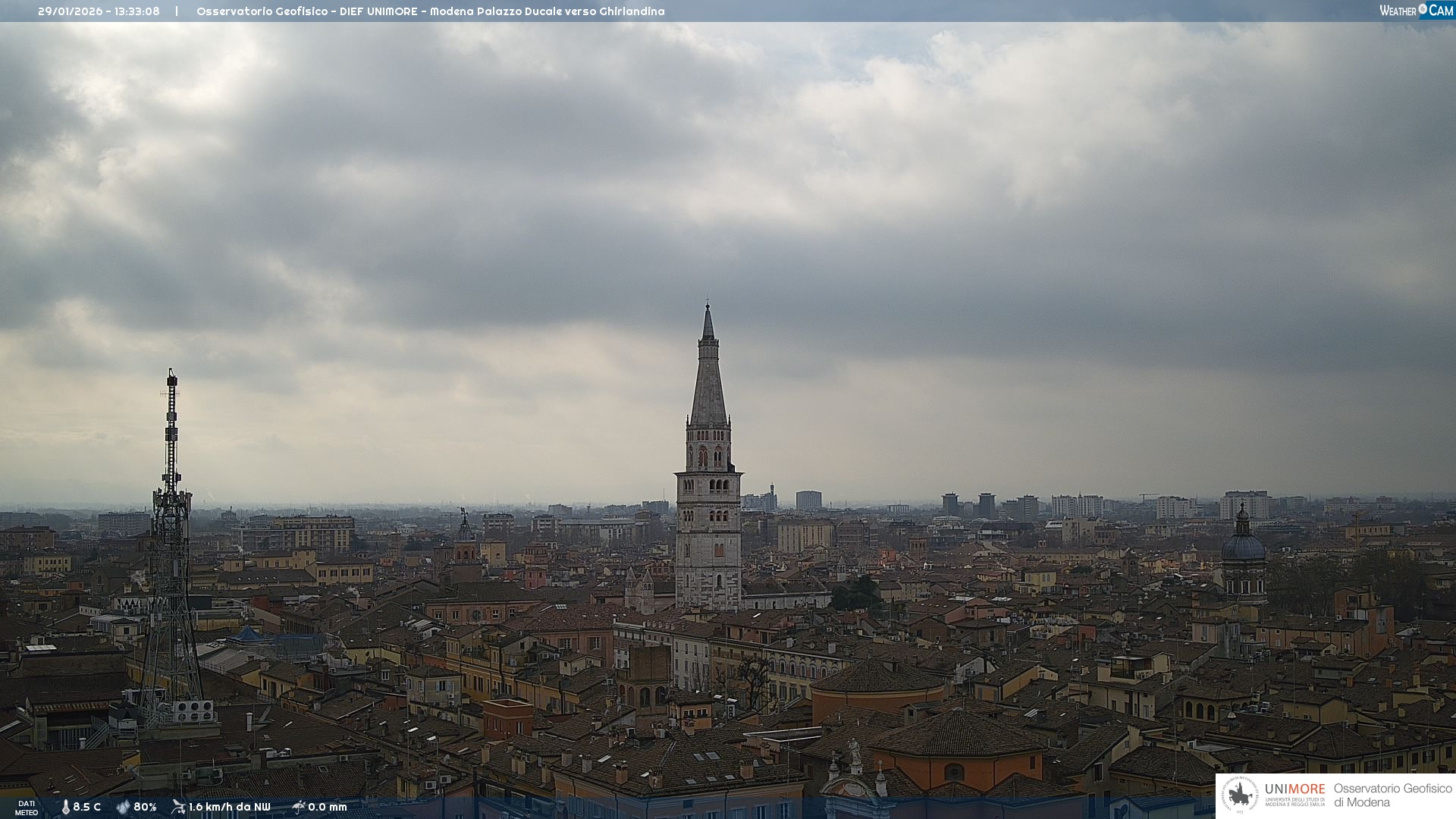The height and width of the screenshot is (819, 1456).
Task: Click the DATI METEO label
Action: pyautogui.click(x=27, y=808)
